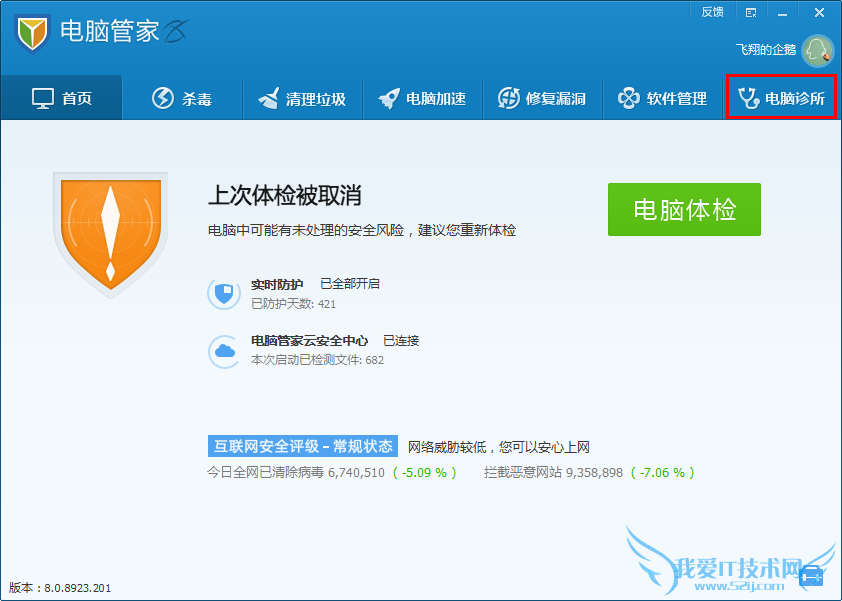This screenshot has height=601, width=842.
Task: Click the 上次体检被取消 heading
Action: click(285, 195)
